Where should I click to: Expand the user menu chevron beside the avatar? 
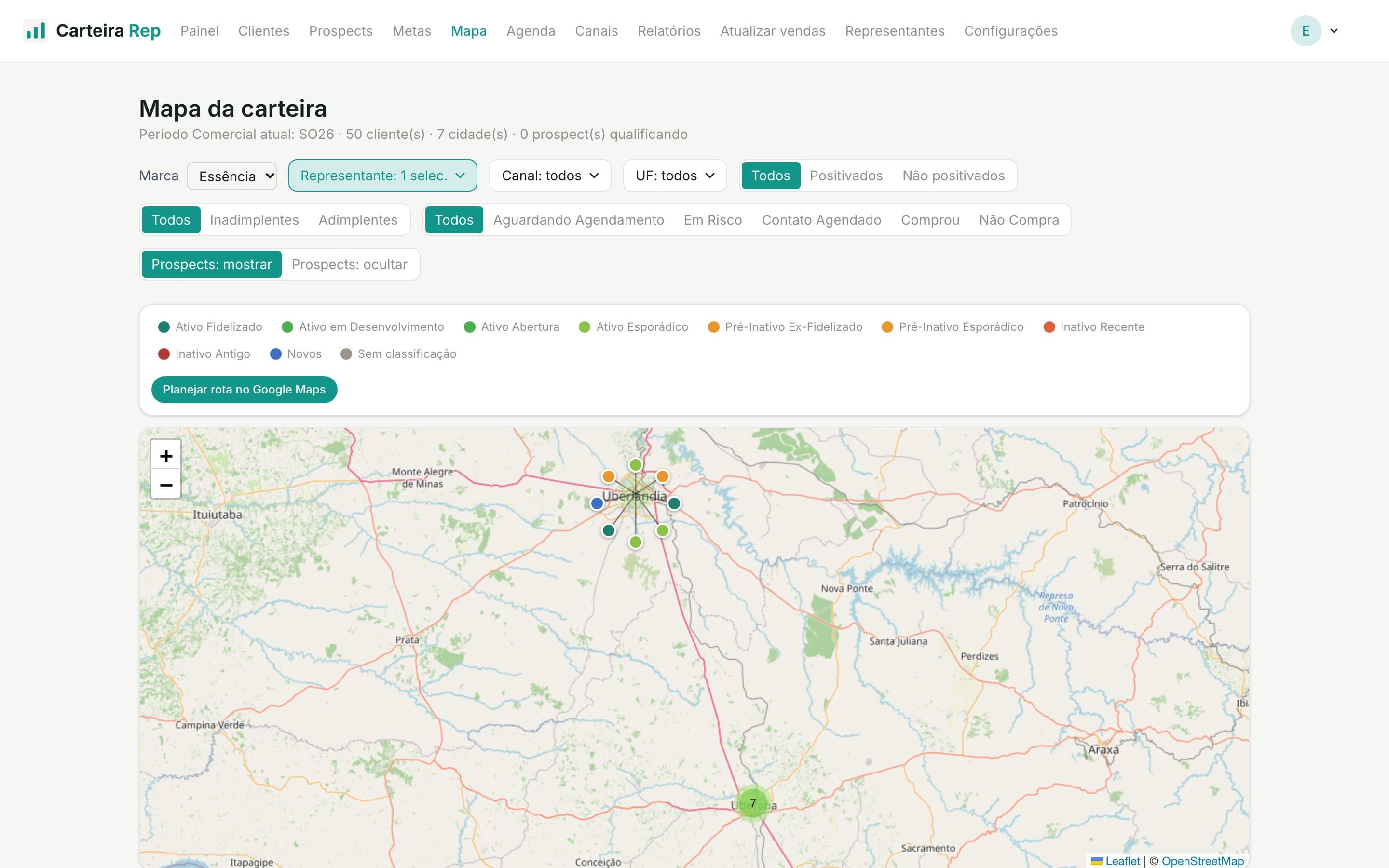(x=1334, y=31)
